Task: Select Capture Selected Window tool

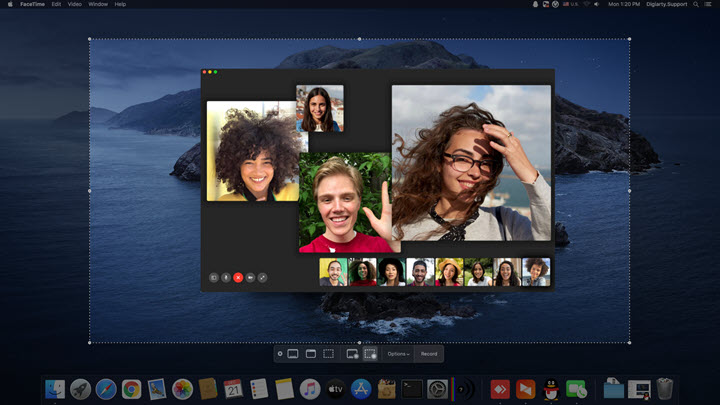Action: pos(310,354)
